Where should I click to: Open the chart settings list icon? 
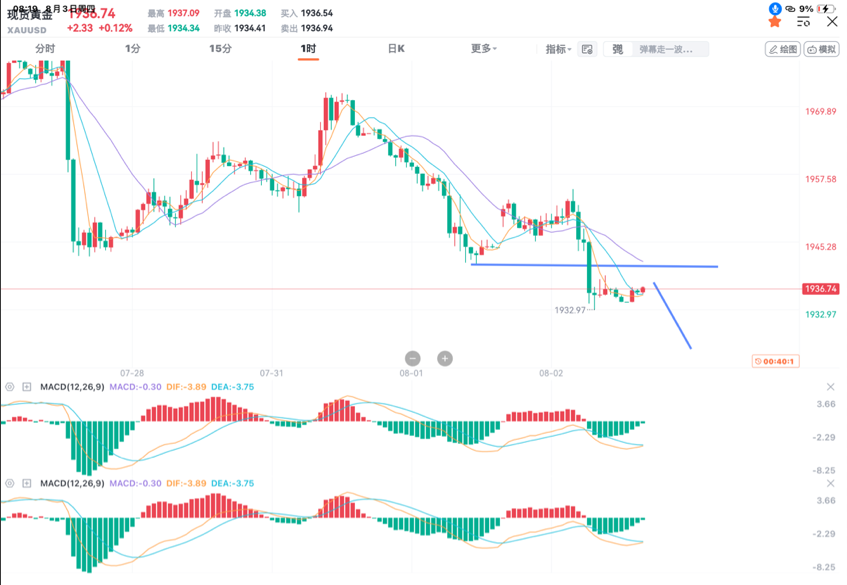click(803, 22)
